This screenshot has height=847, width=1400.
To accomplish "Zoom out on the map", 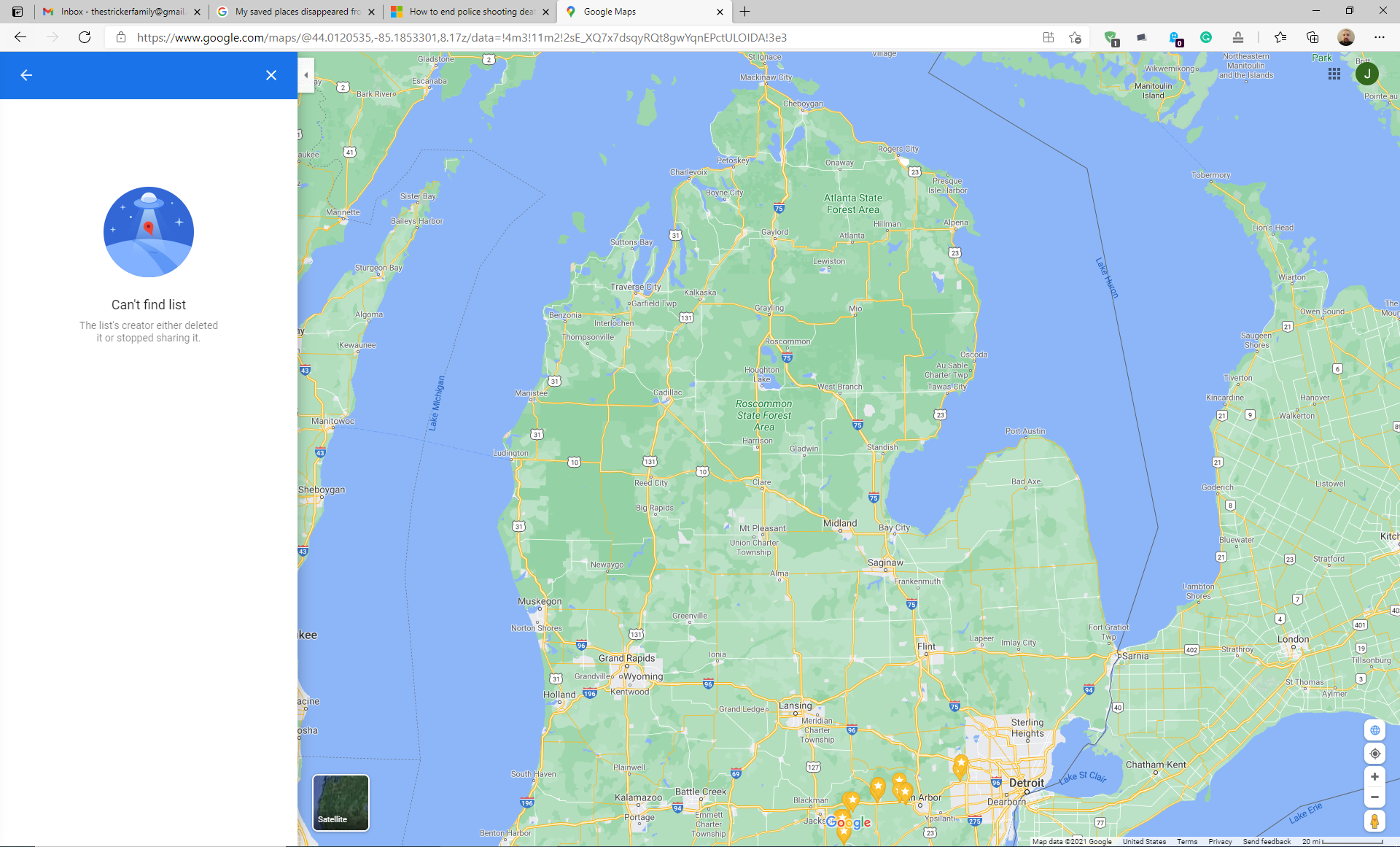I will tap(1374, 797).
